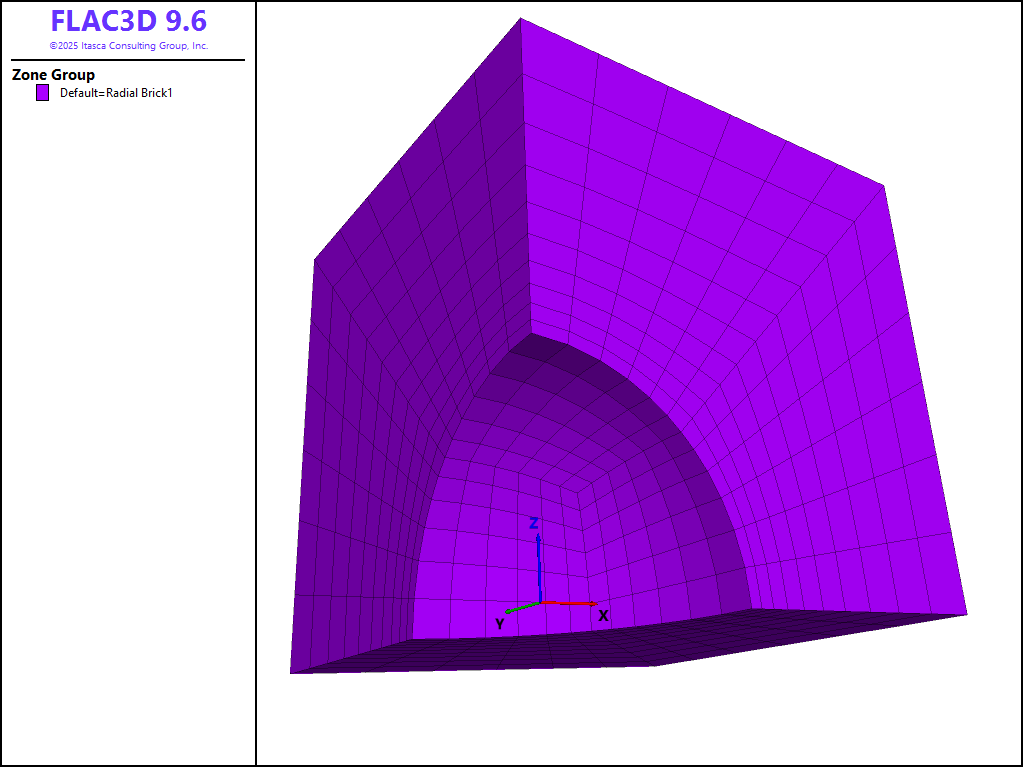
Task: Click the X axis label
Action: (603, 616)
